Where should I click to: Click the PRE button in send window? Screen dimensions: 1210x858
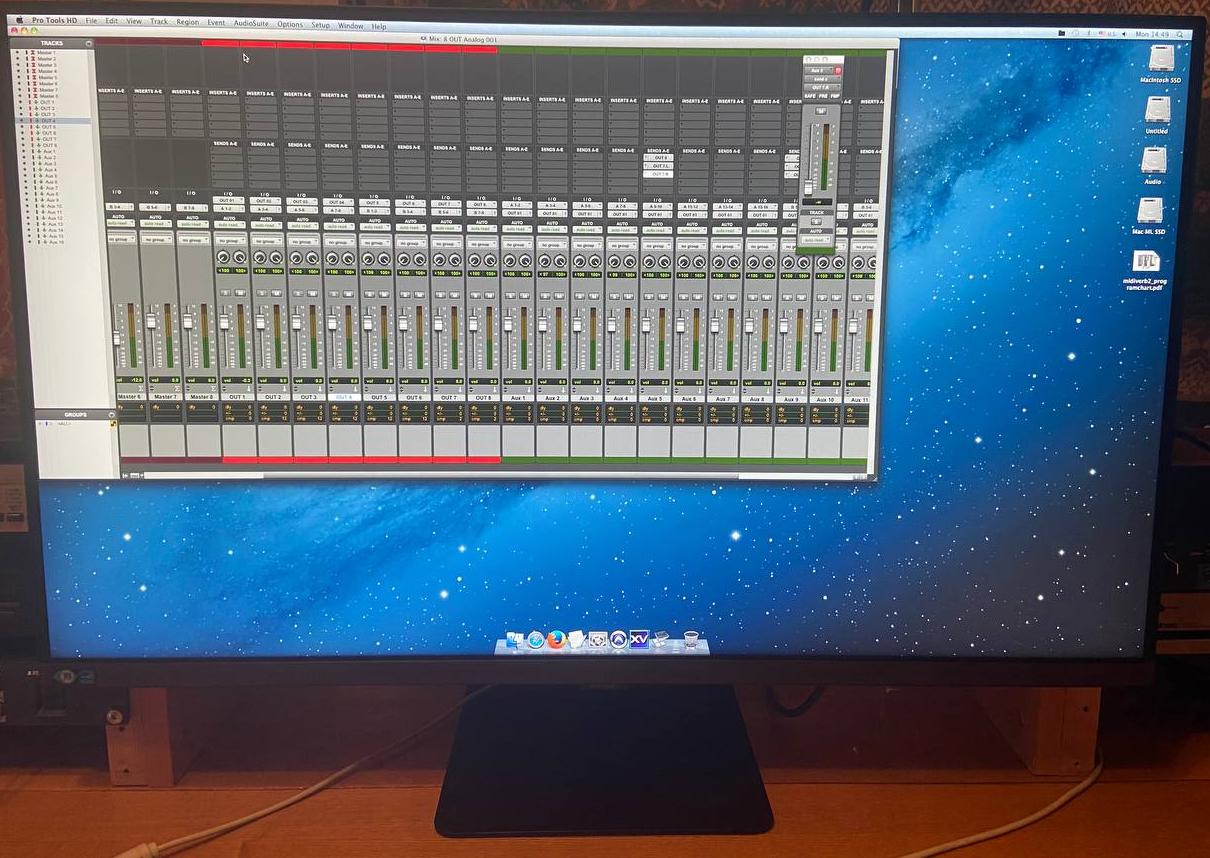(822, 96)
